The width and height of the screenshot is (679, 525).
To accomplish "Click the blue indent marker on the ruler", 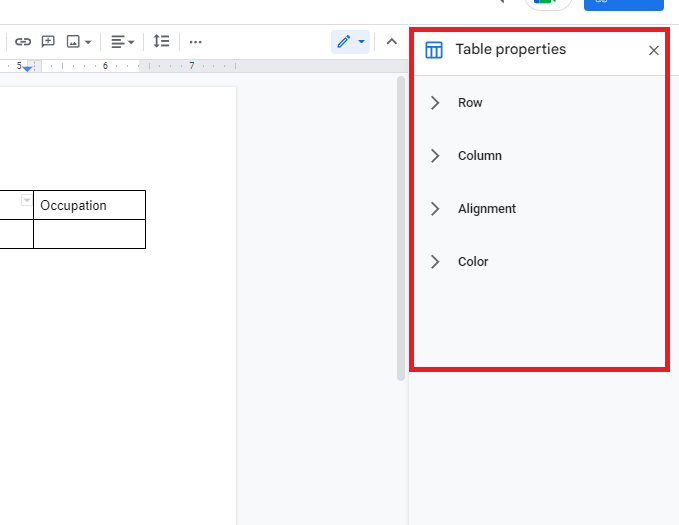I will pyautogui.click(x=27, y=68).
